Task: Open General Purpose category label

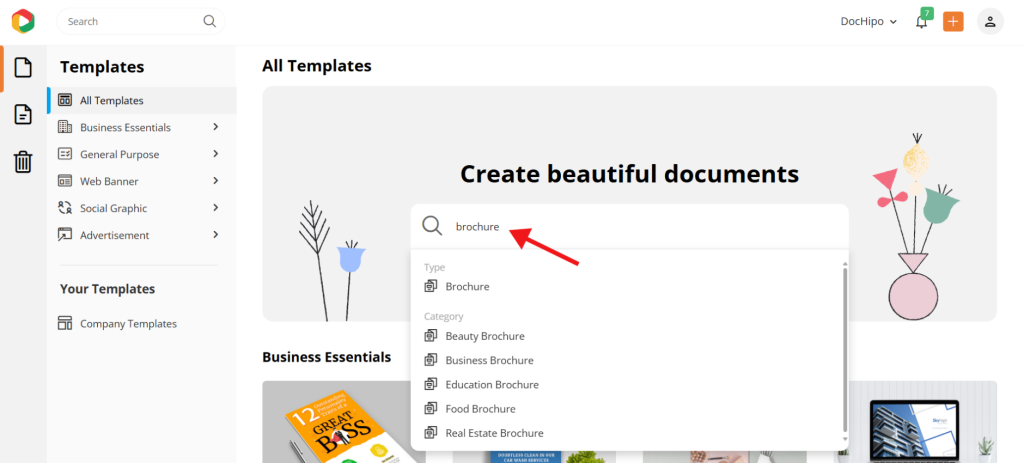Action: point(120,155)
